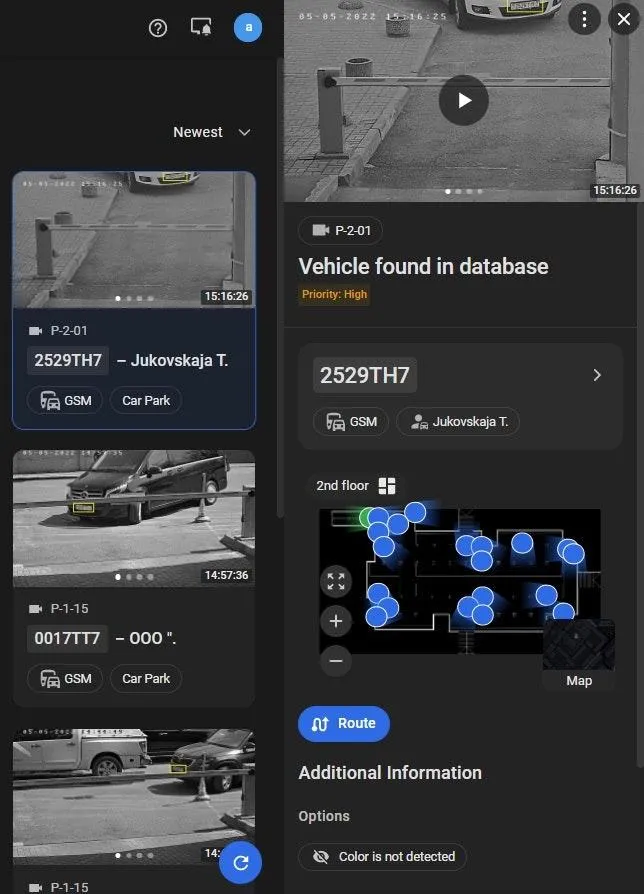
Task: Zoom in on the floor plan
Action: pos(336,621)
